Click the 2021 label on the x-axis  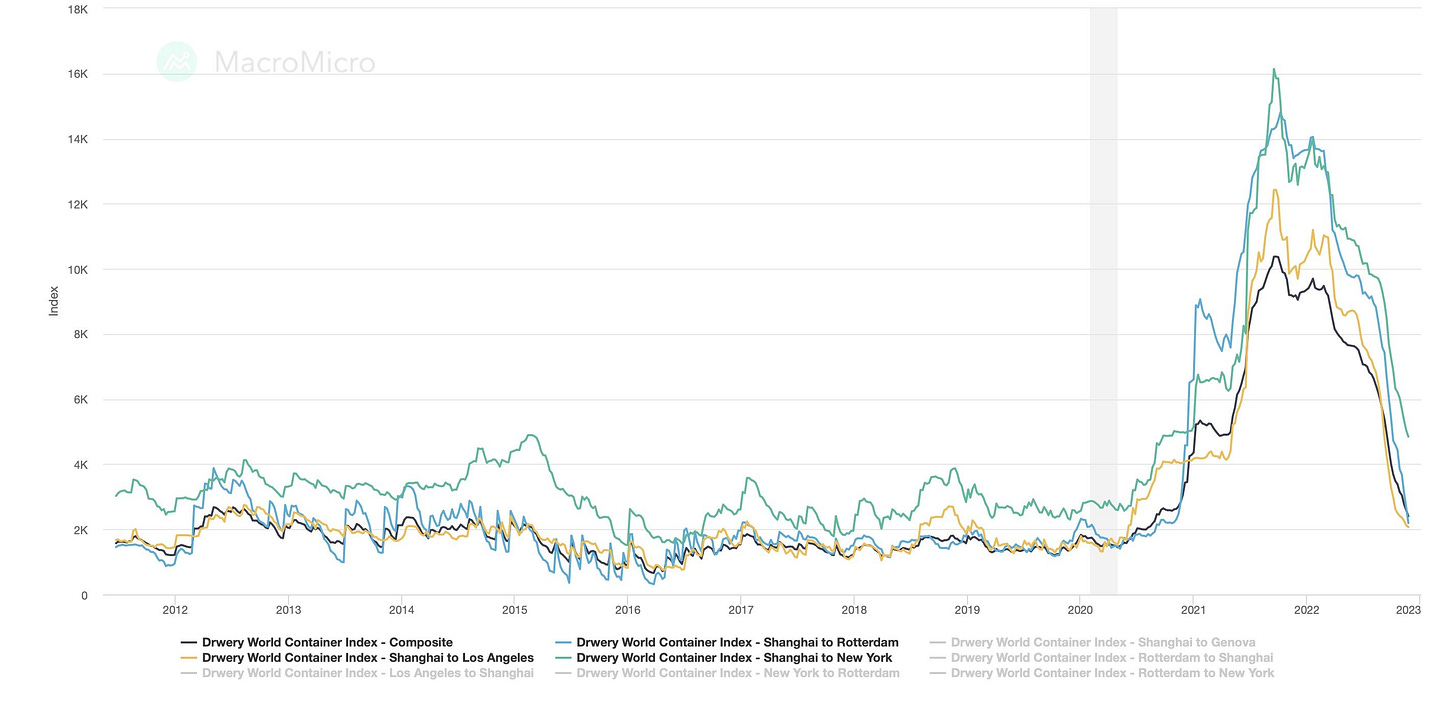pyautogui.click(x=1193, y=610)
